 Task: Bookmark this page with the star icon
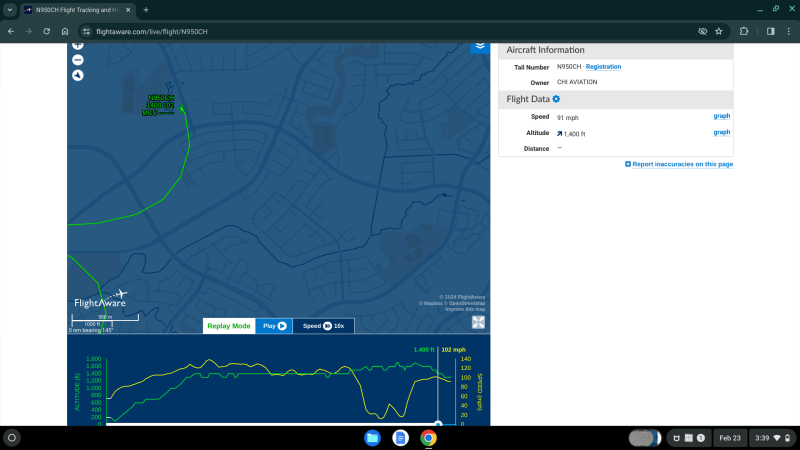click(x=718, y=31)
